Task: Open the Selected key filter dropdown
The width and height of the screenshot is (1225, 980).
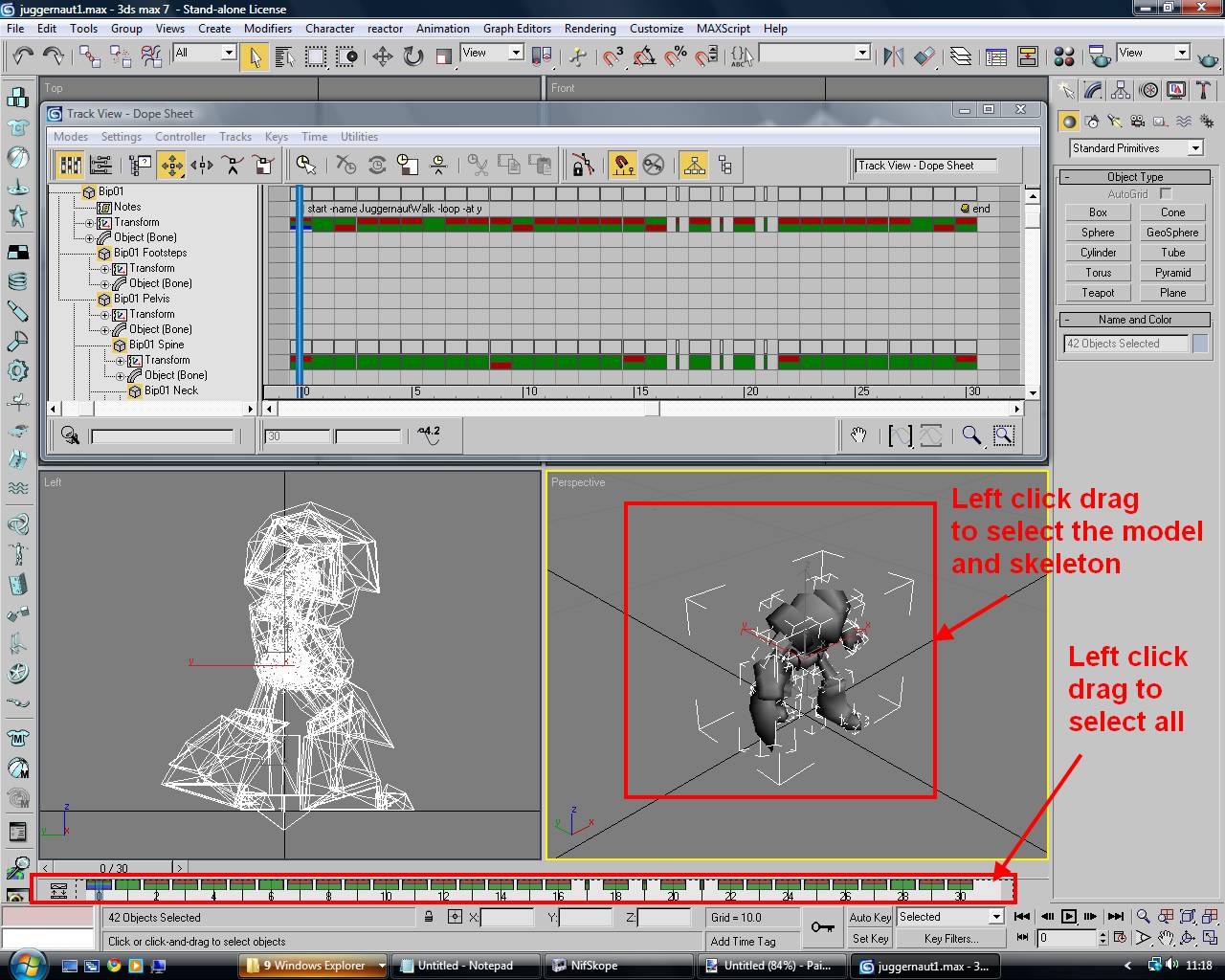Action: click(x=949, y=917)
